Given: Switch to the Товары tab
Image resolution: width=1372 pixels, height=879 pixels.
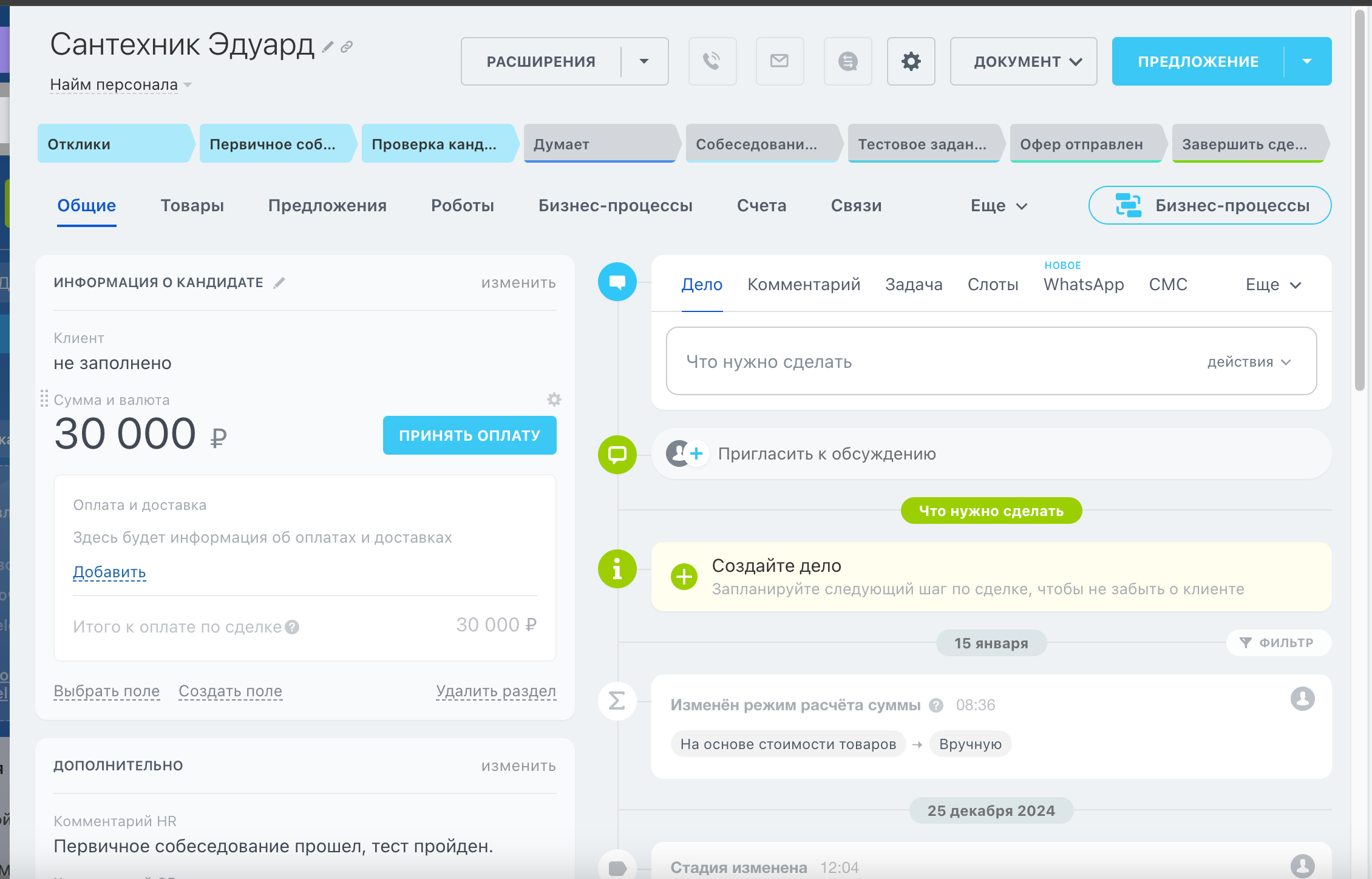Looking at the screenshot, I should coord(192,206).
